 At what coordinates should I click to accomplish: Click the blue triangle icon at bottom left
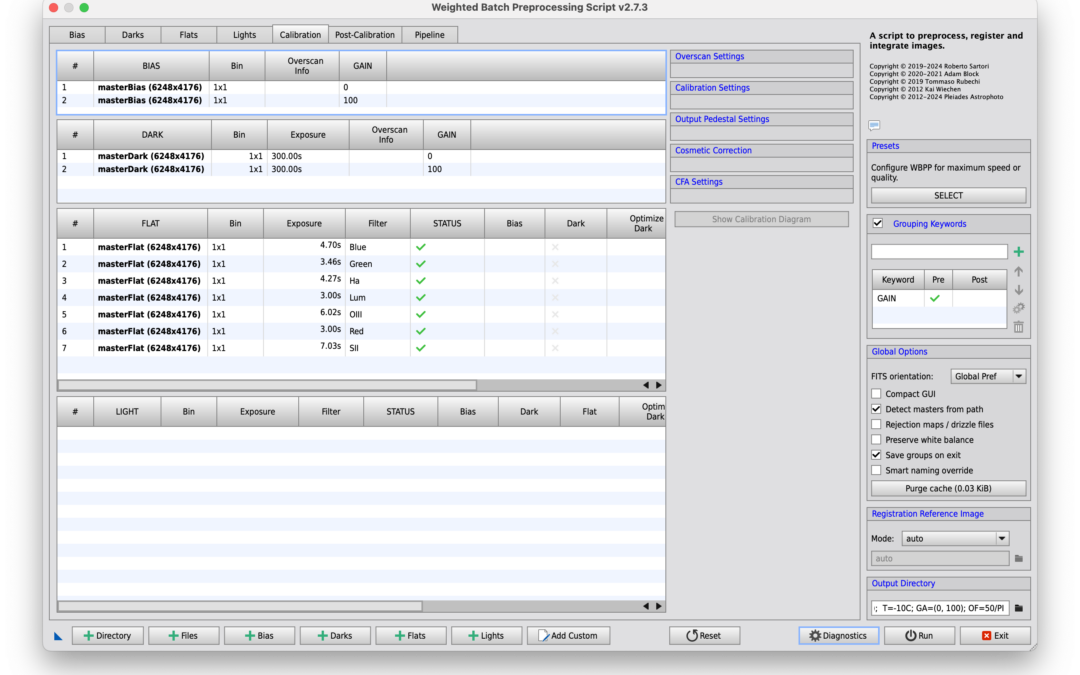pos(58,636)
